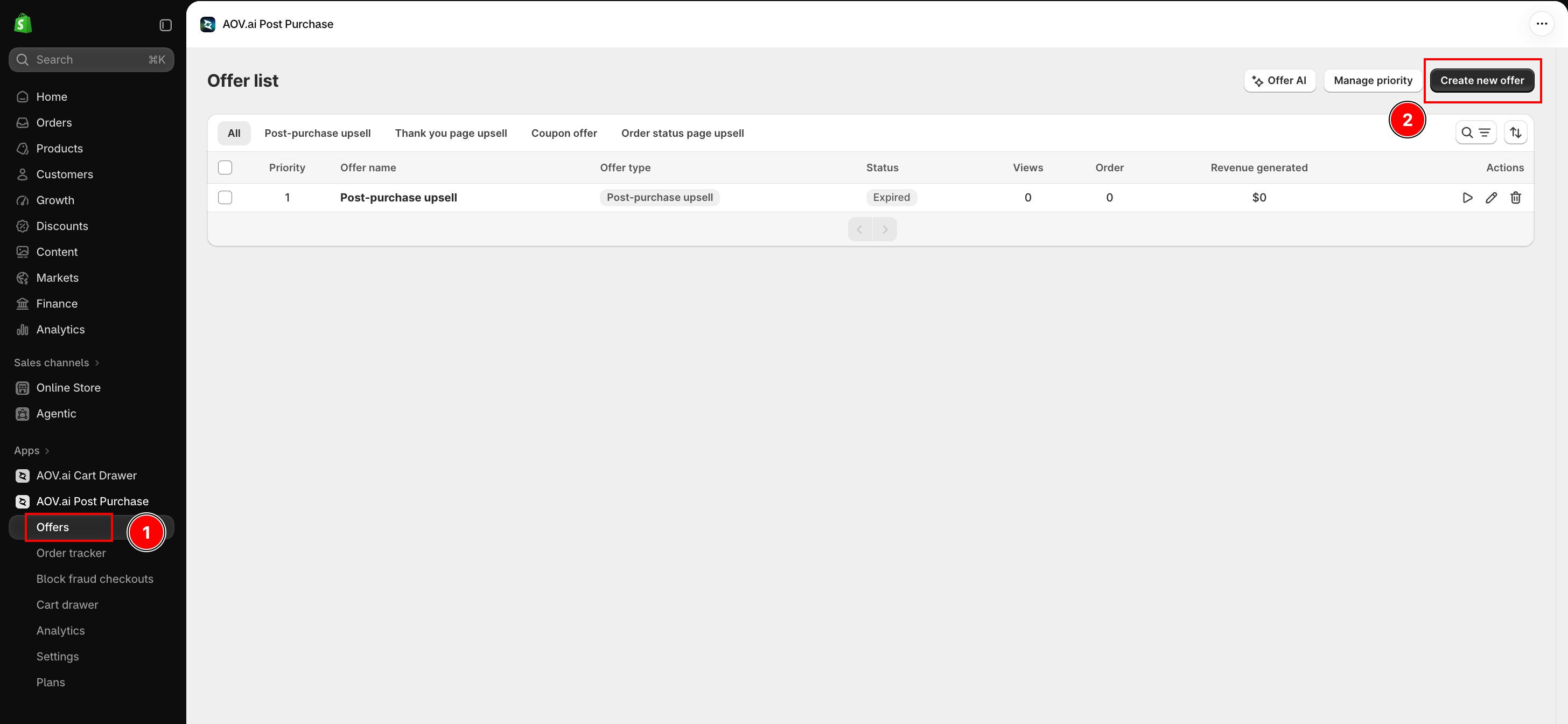
Task: Select the All tab
Action: 234,134
